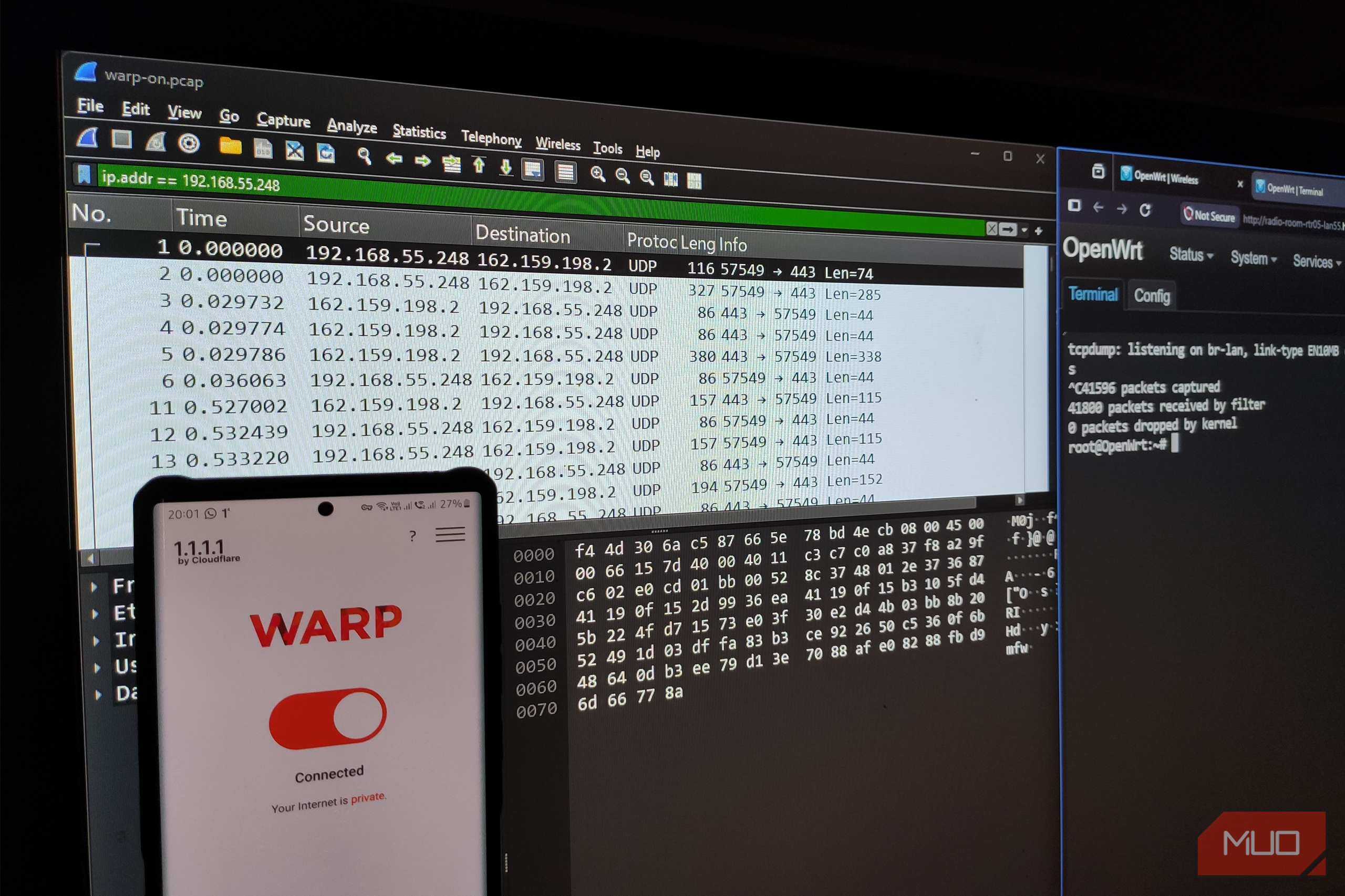Screen dimensions: 1345x896
Task: Open the Statistics menu
Action: tap(419, 131)
